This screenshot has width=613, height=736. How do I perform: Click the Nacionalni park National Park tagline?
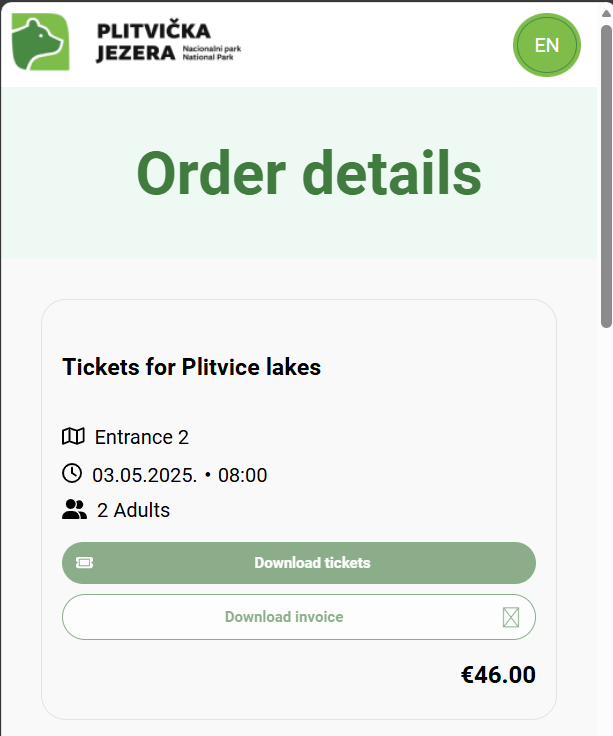[212, 52]
